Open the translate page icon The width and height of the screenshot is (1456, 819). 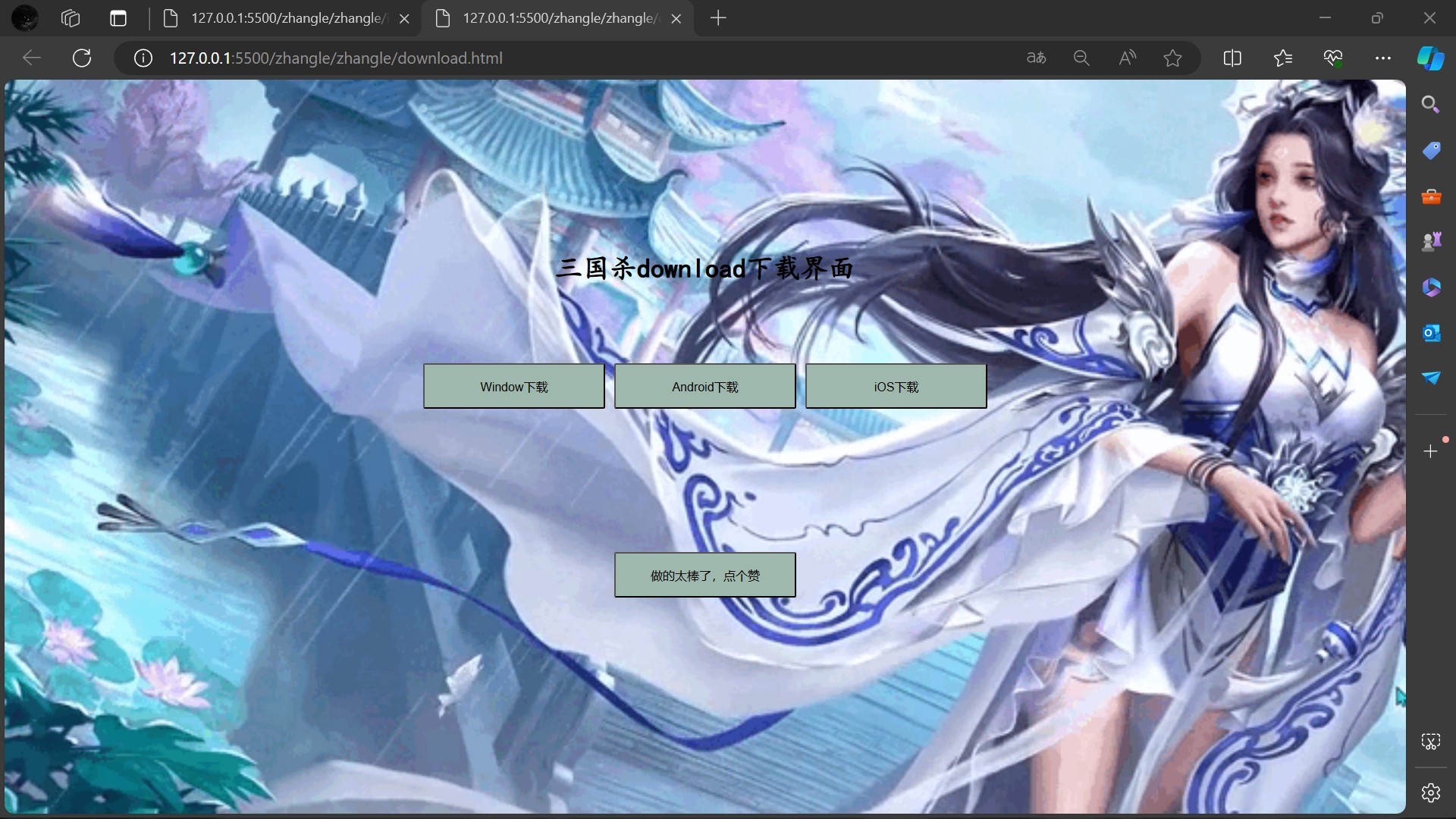tap(1037, 58)
